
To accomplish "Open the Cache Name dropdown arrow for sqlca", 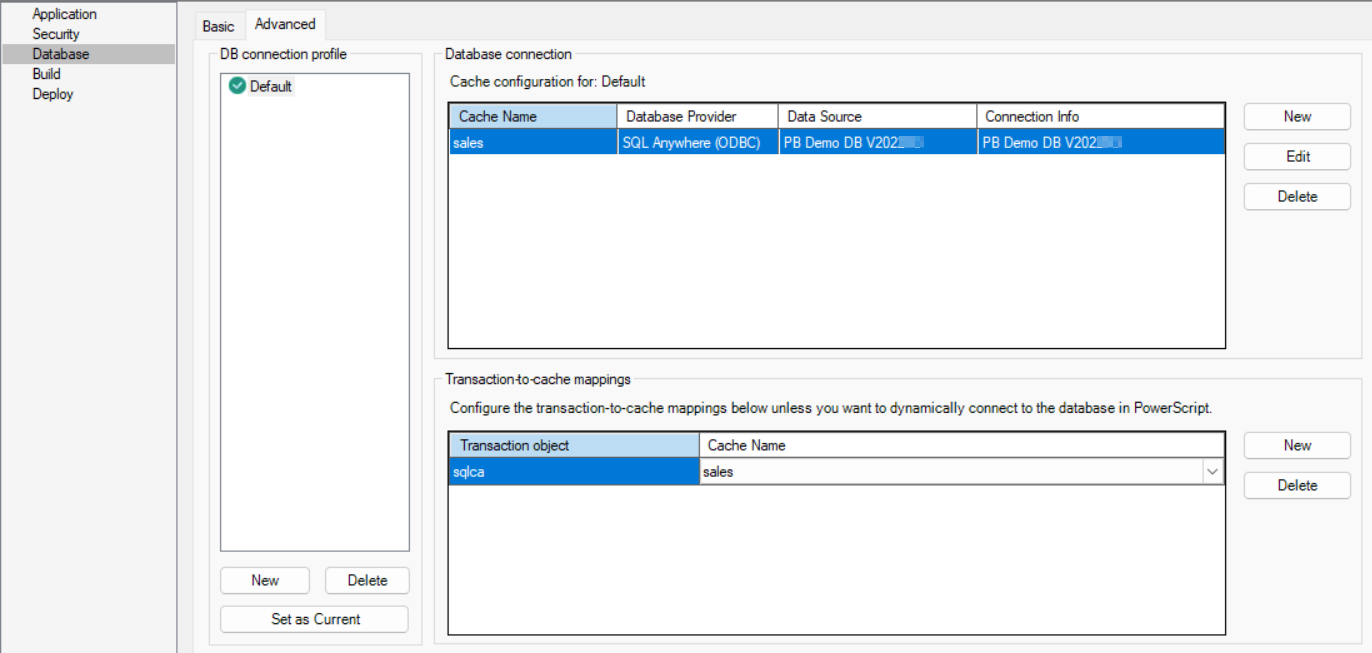I will point(1212,472).
